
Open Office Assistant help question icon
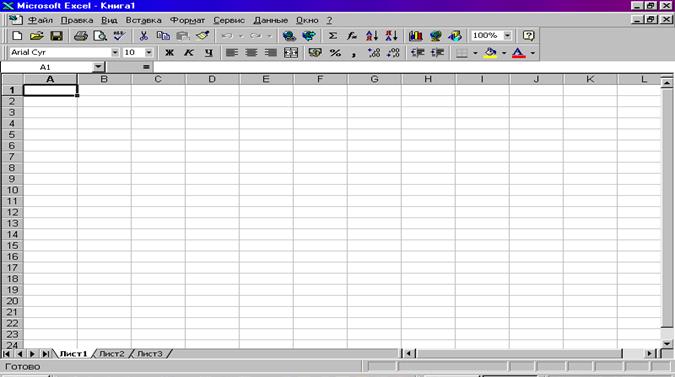click(x=528, y=36)
